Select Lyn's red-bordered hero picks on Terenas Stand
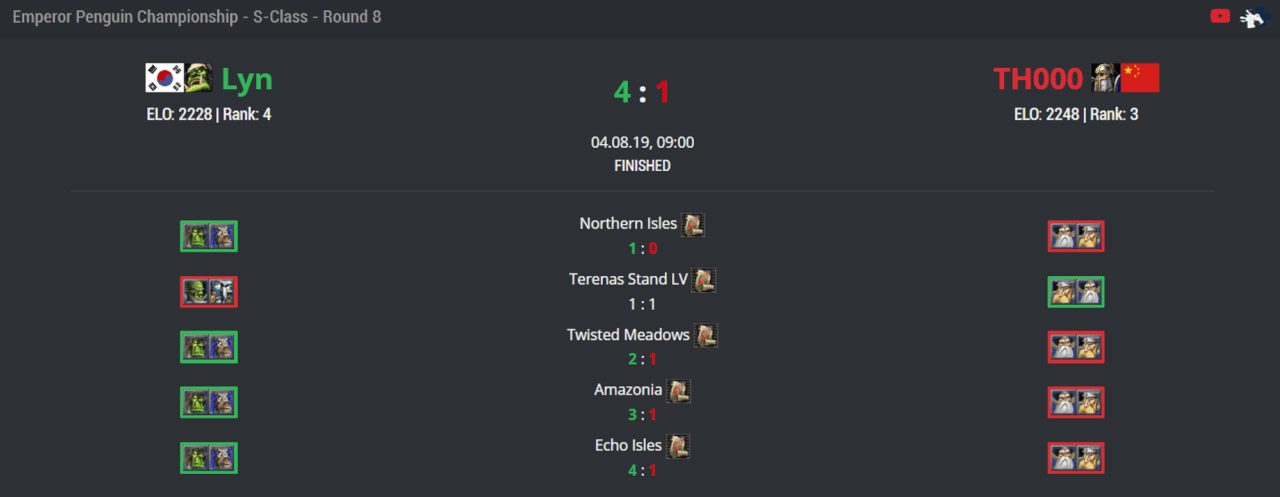The height and width of the screenshot is (497, 1280). pos(209,292)
